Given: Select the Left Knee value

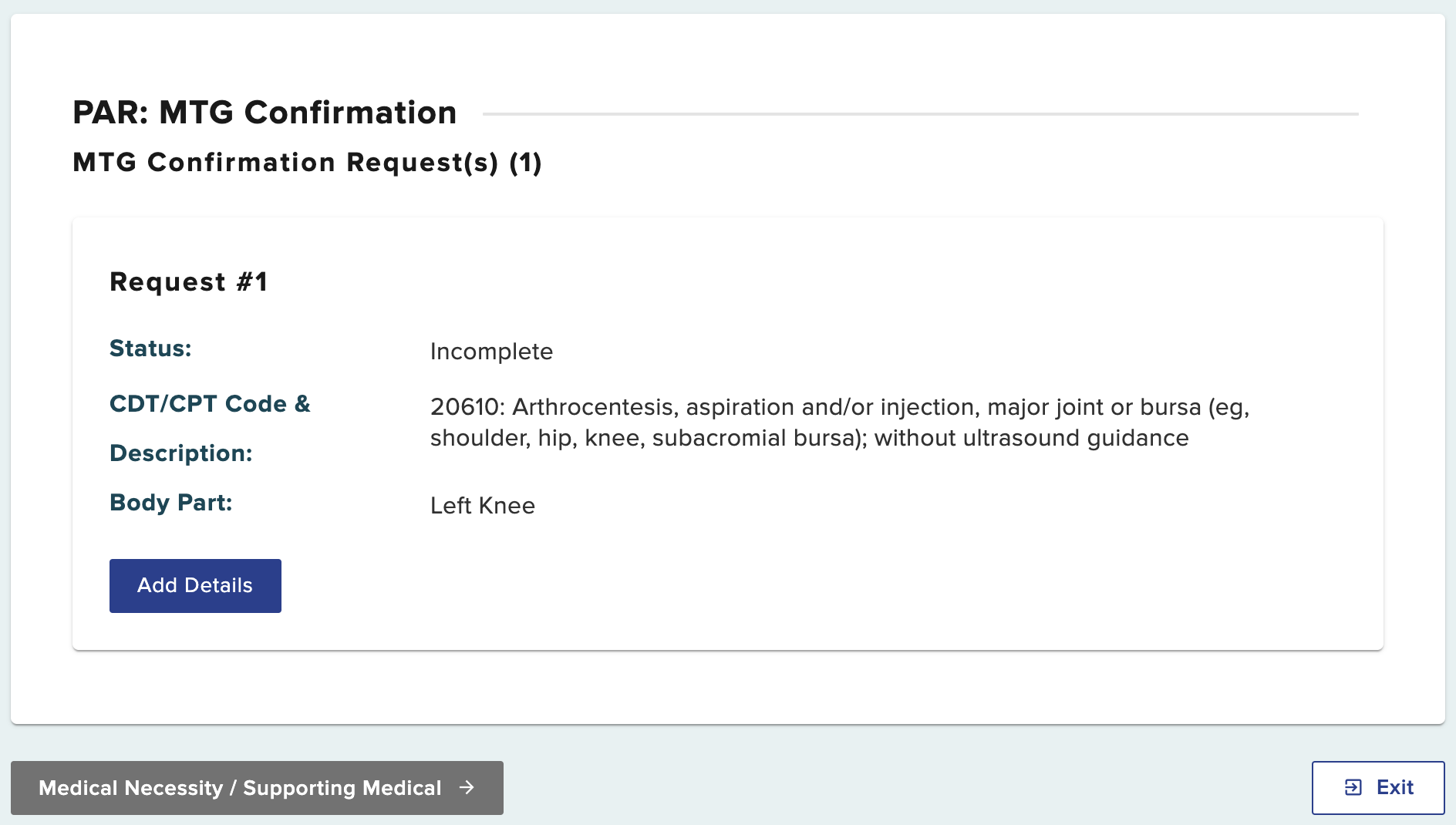Looking at the screenshot, I should [x=483, y=506].
